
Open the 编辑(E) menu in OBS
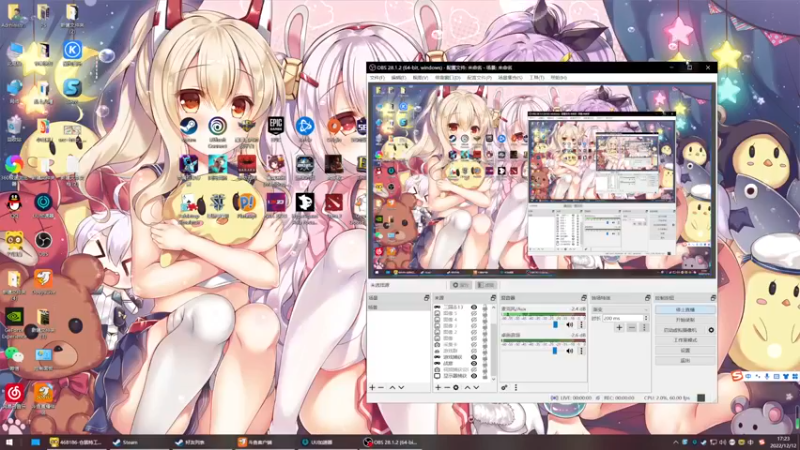point(398,78)
